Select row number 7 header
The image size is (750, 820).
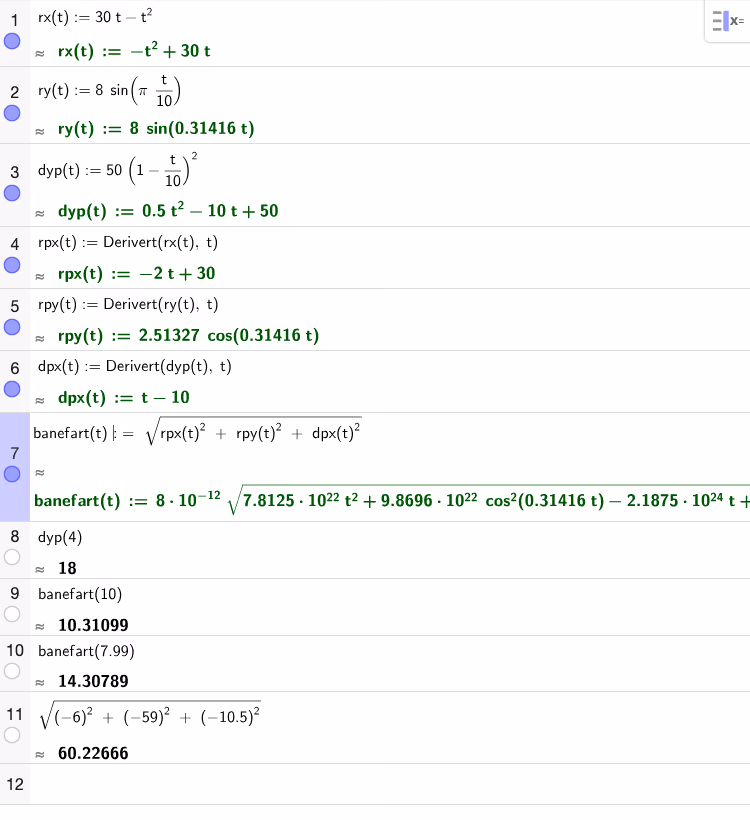click(x=15, y=453)
